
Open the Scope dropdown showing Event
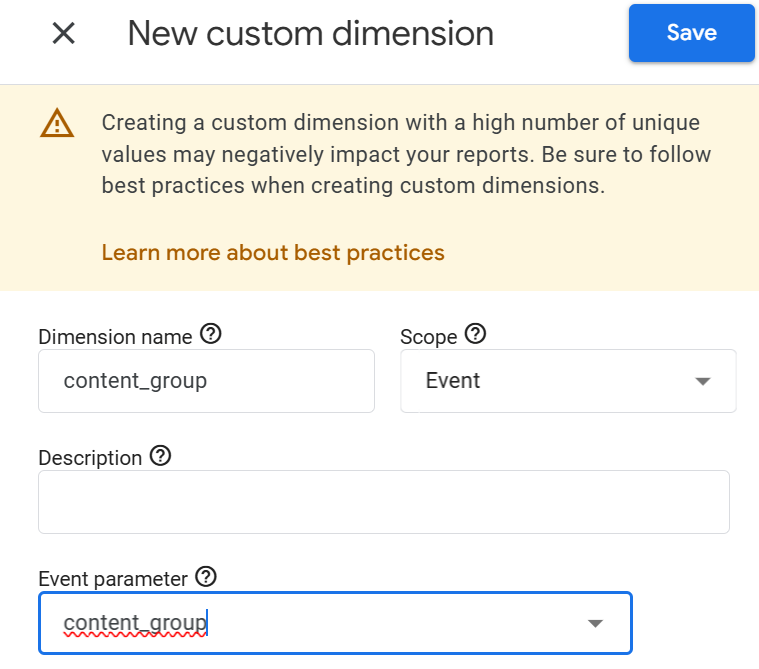click(x=568, y=380)
